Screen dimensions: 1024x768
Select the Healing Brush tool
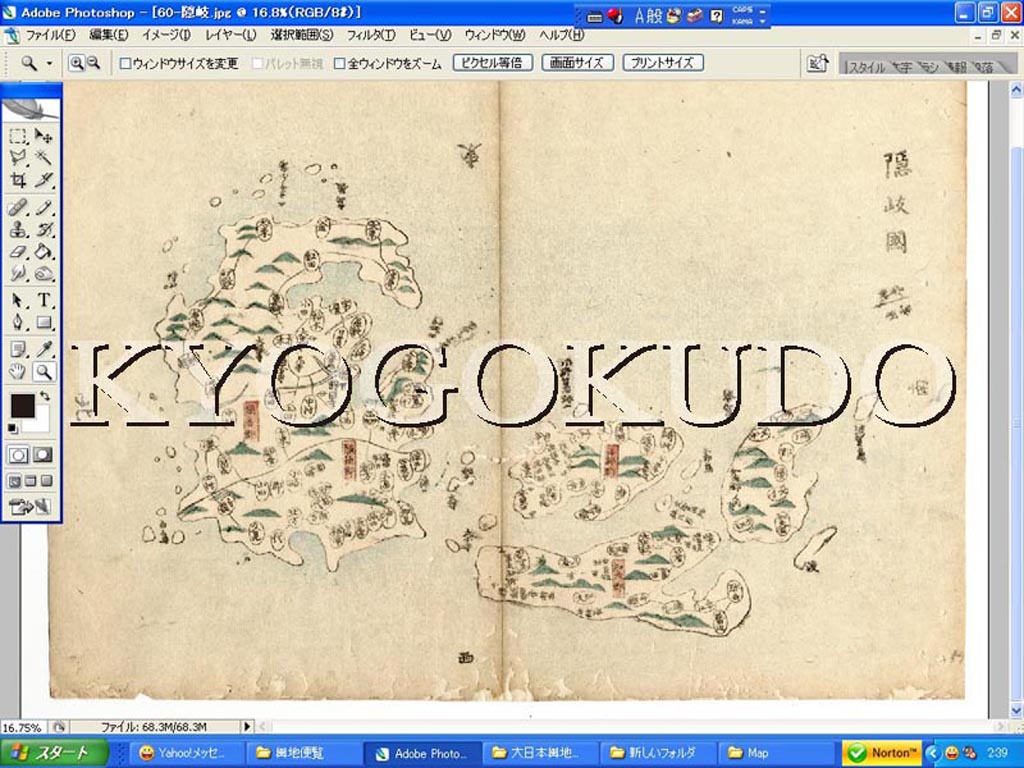tap(18, 208)
